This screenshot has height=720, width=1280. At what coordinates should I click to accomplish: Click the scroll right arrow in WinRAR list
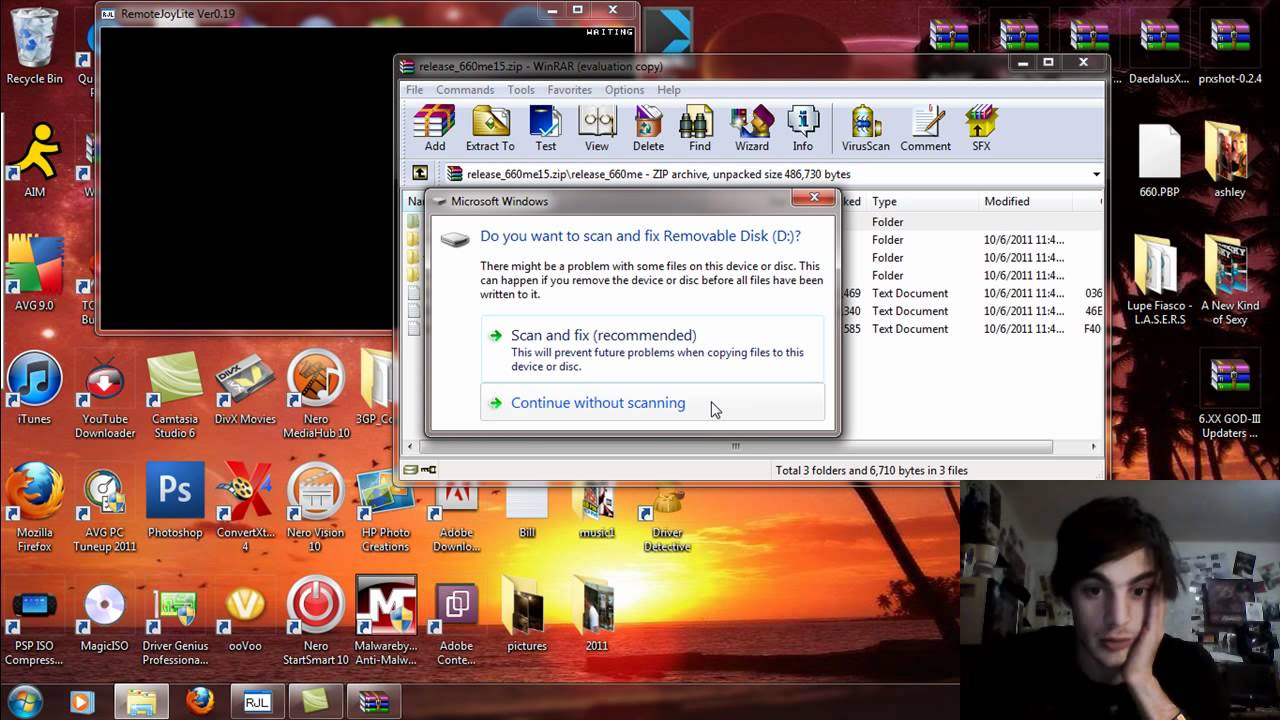[1094, 446]
